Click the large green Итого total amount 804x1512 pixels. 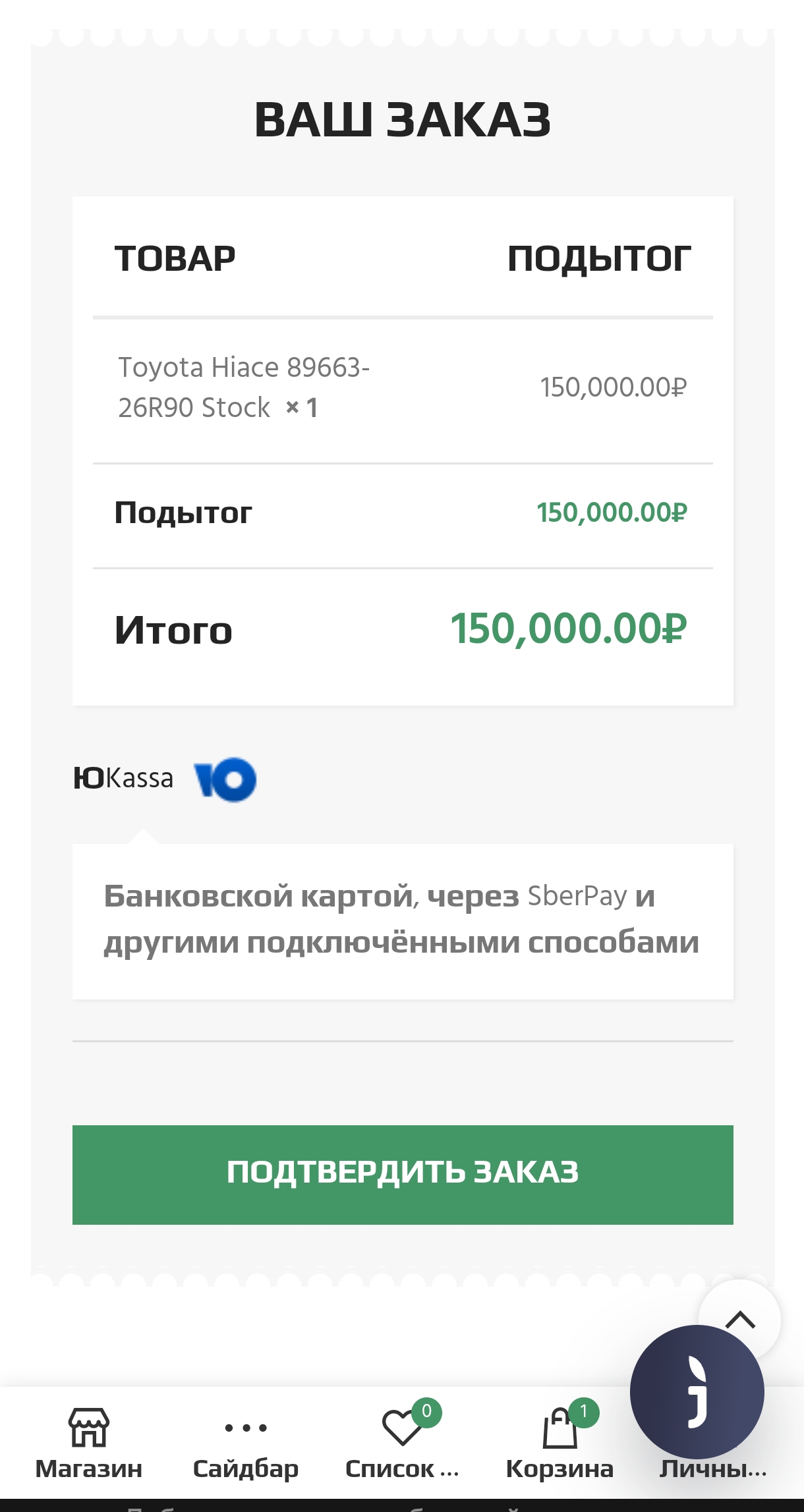(x=569, y=629)
